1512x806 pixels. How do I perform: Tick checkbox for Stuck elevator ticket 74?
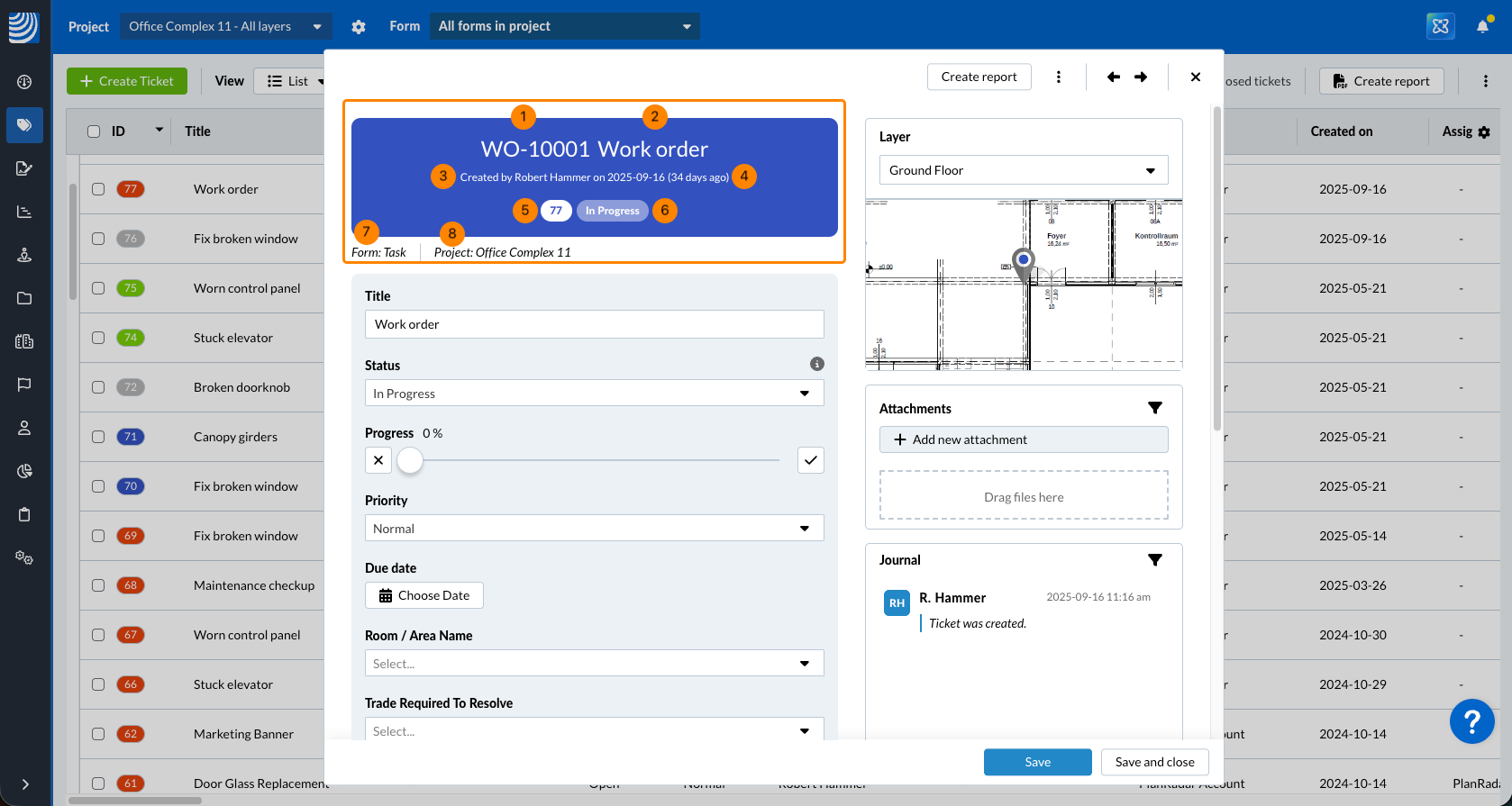[x=98, y=338]
